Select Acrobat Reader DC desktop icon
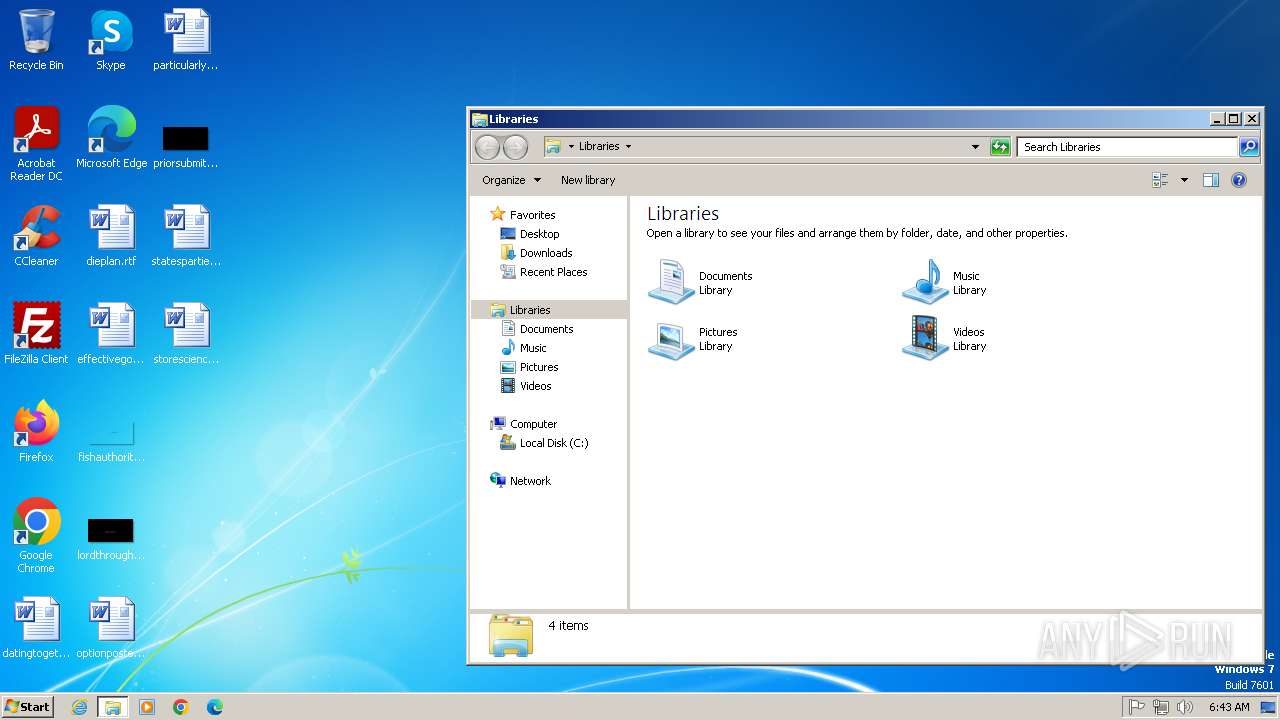The image size is (1280, 720). 36,144
